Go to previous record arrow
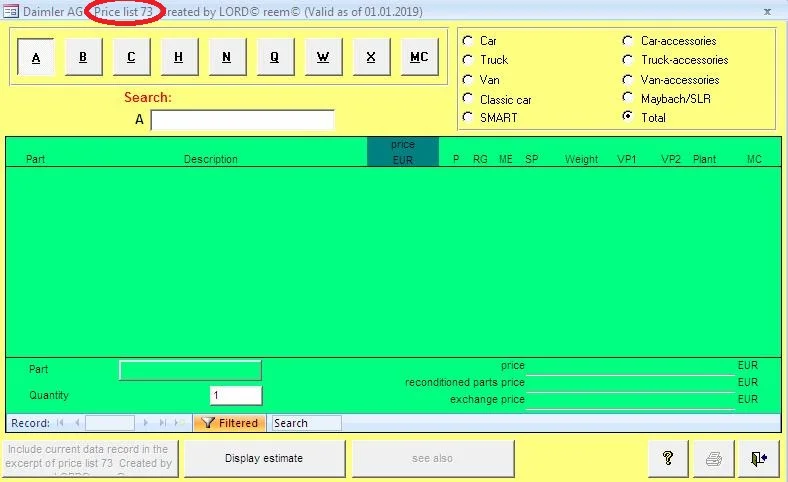788x482 pixels. pyautogui.click(x=77, y=423)
